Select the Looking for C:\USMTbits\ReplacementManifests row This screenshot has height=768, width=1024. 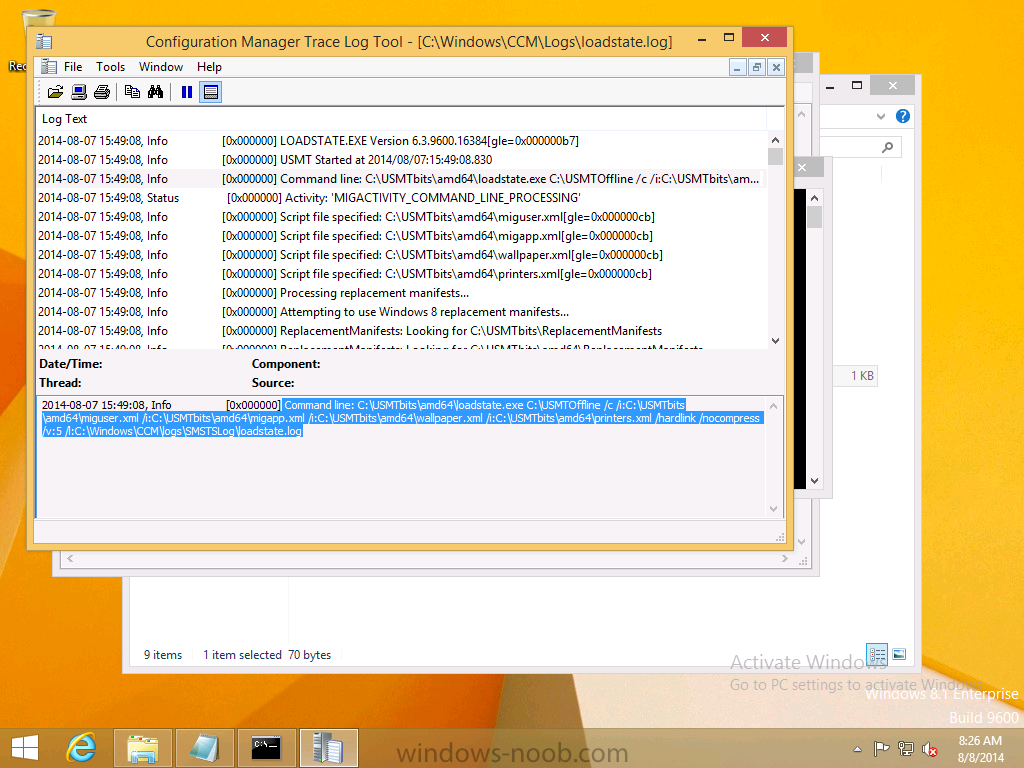401,330
